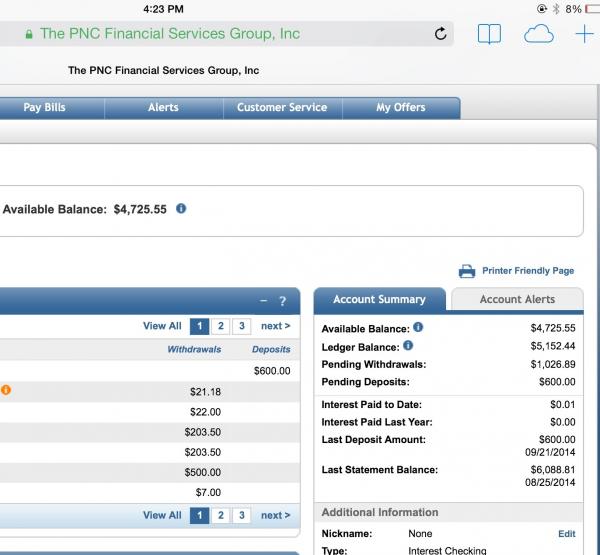Click the bottom next > pagination link

click(275, 515)
